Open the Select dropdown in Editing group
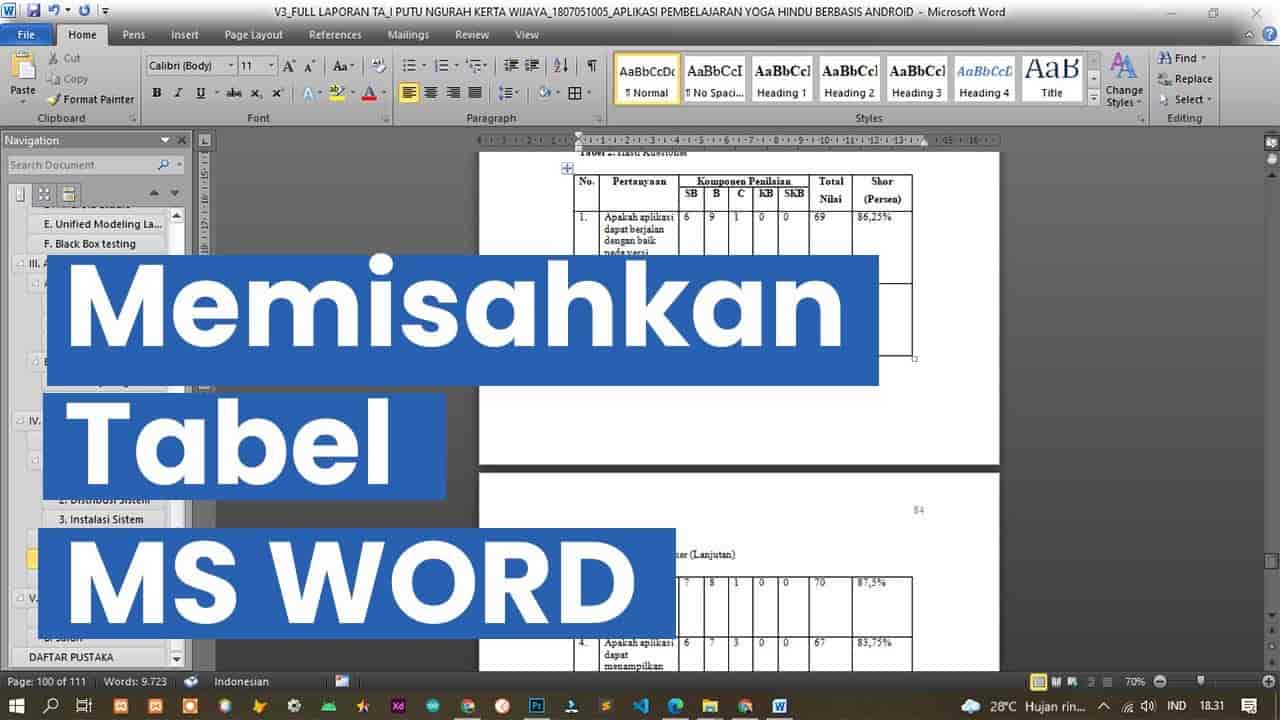The width and height of the screenshot is (1280, 720). (x=1185, y=99)
